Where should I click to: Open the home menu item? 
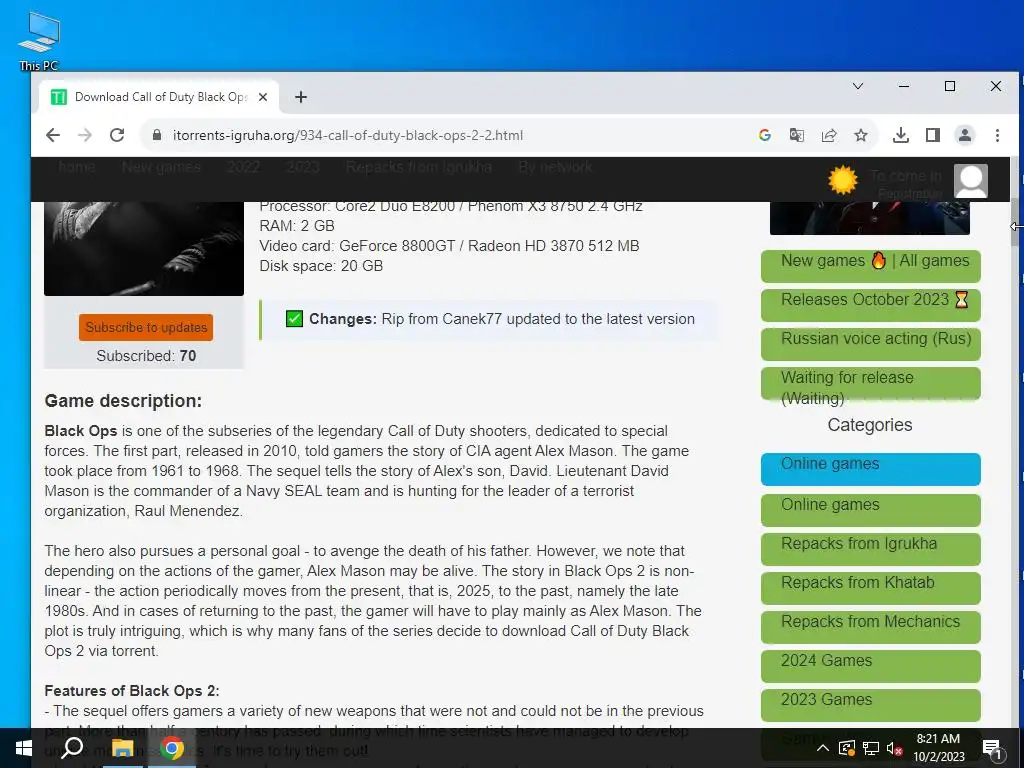76,167
